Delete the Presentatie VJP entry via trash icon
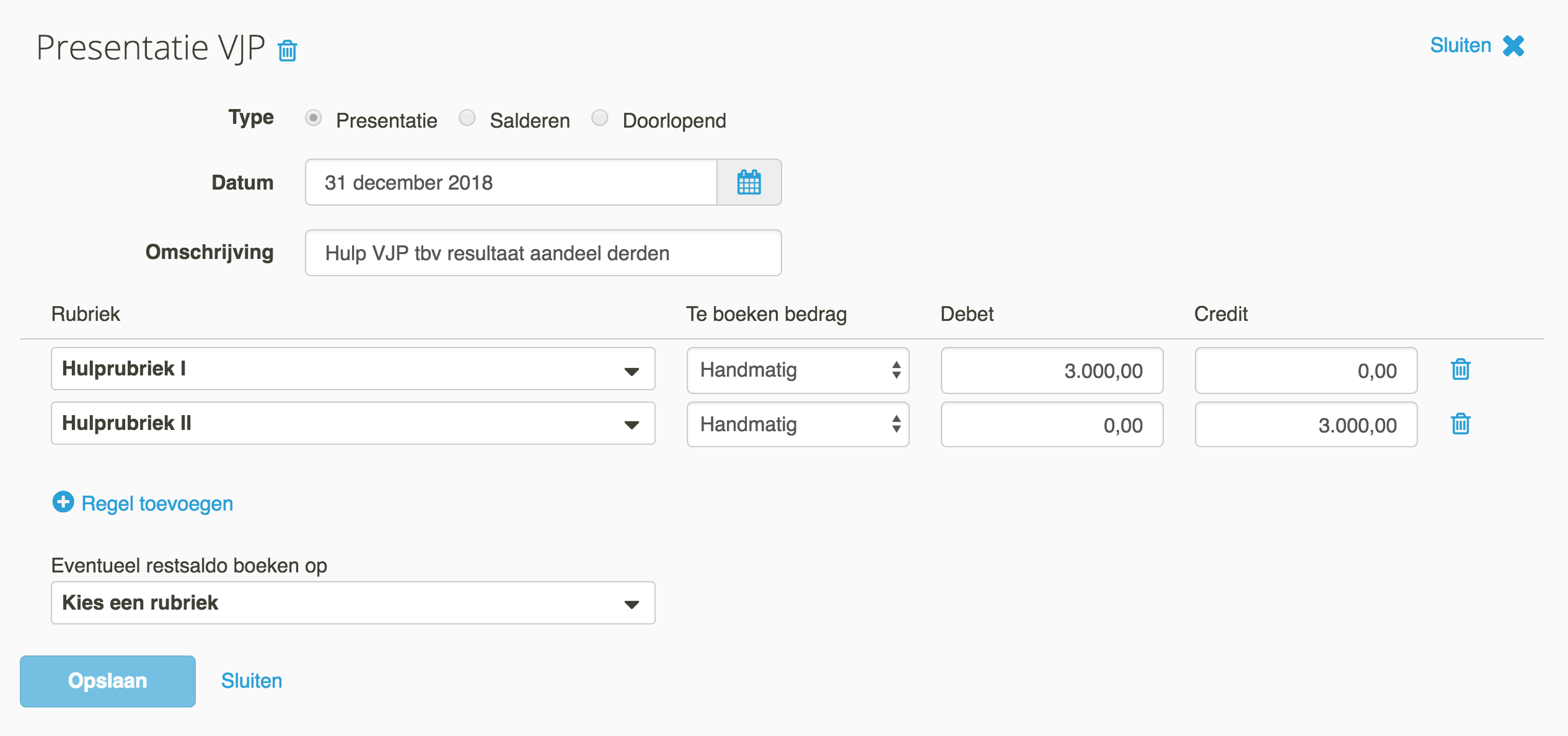Viewport: 1568px width, 736px height. pyautogui.click(x=288, y=50)
